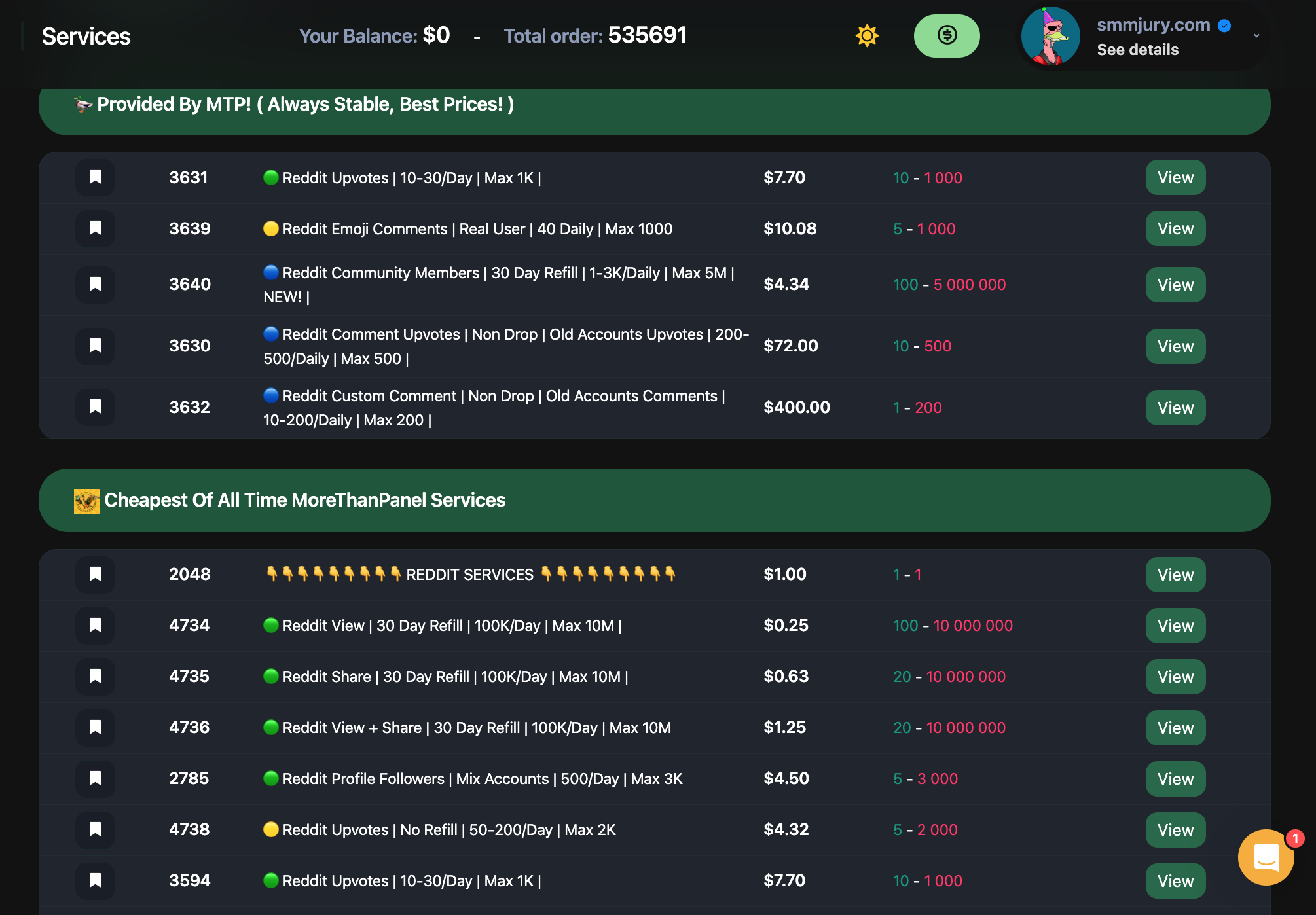Open the orange live chat widget

point(1266,857)
